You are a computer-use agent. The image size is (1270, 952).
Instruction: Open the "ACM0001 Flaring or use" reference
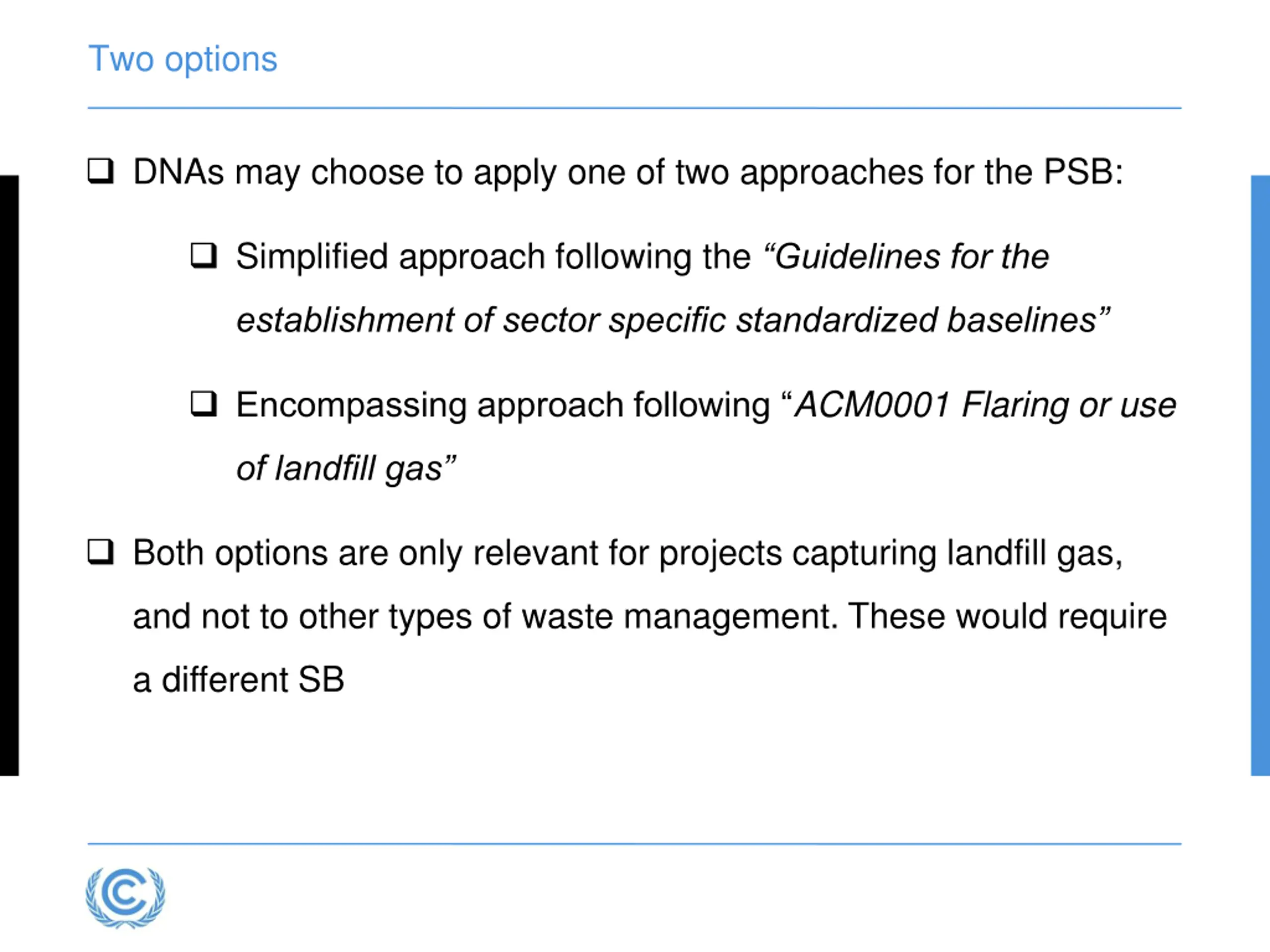984,405
